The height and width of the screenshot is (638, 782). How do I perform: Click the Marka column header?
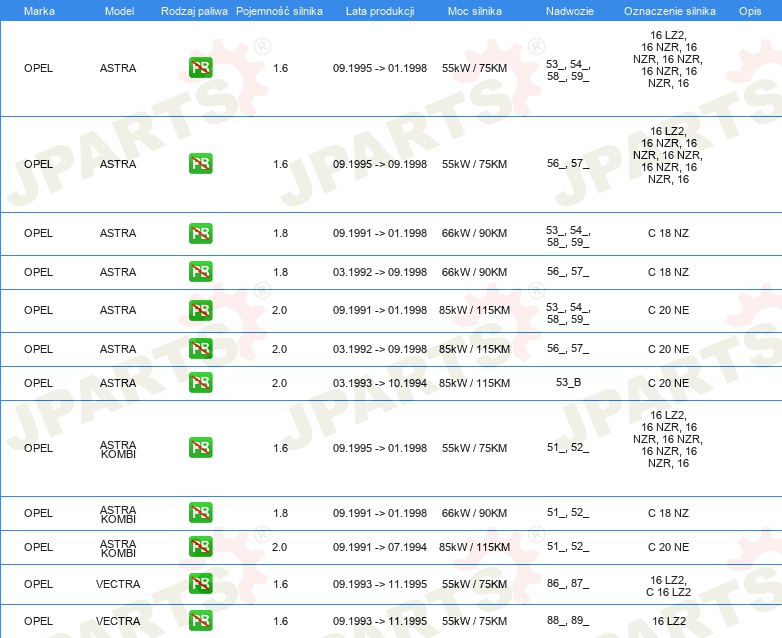(x=39, y=11)
